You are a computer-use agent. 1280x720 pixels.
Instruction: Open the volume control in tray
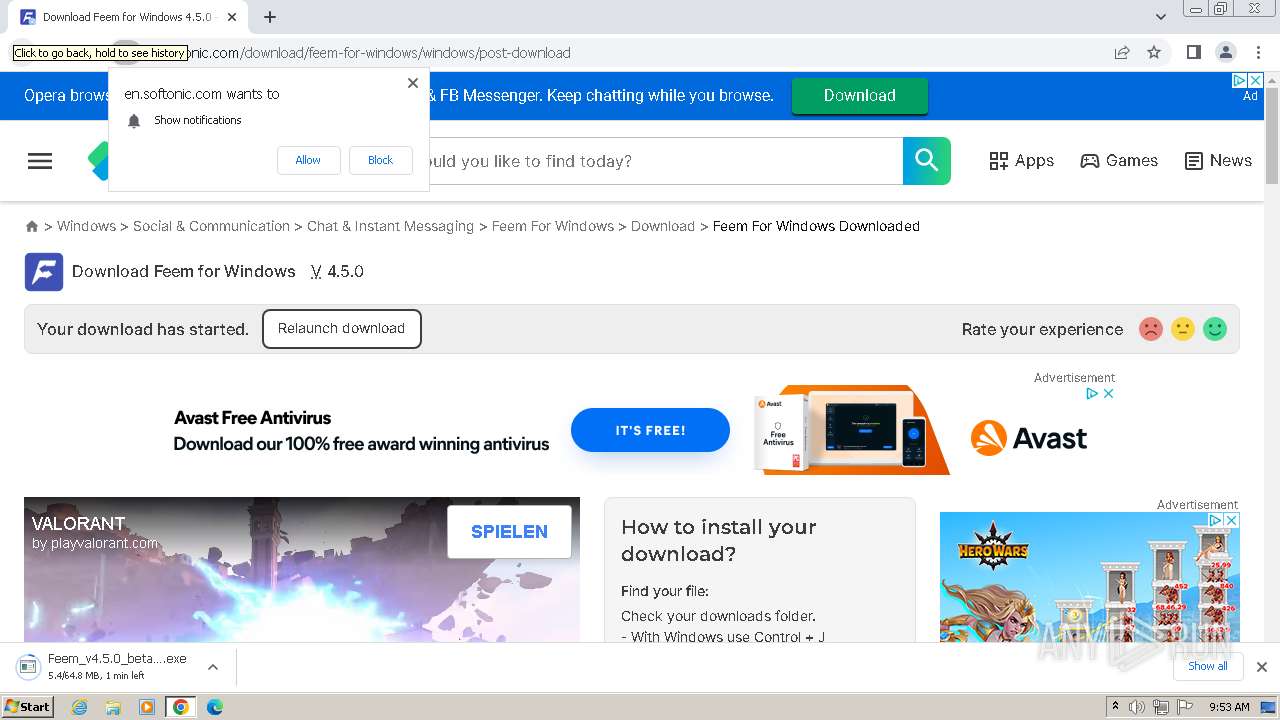[1137, 707]
